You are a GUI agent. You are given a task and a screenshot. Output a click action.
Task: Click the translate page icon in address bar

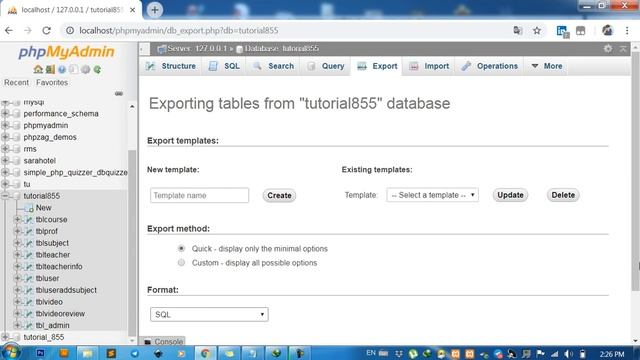coord(518,31)
